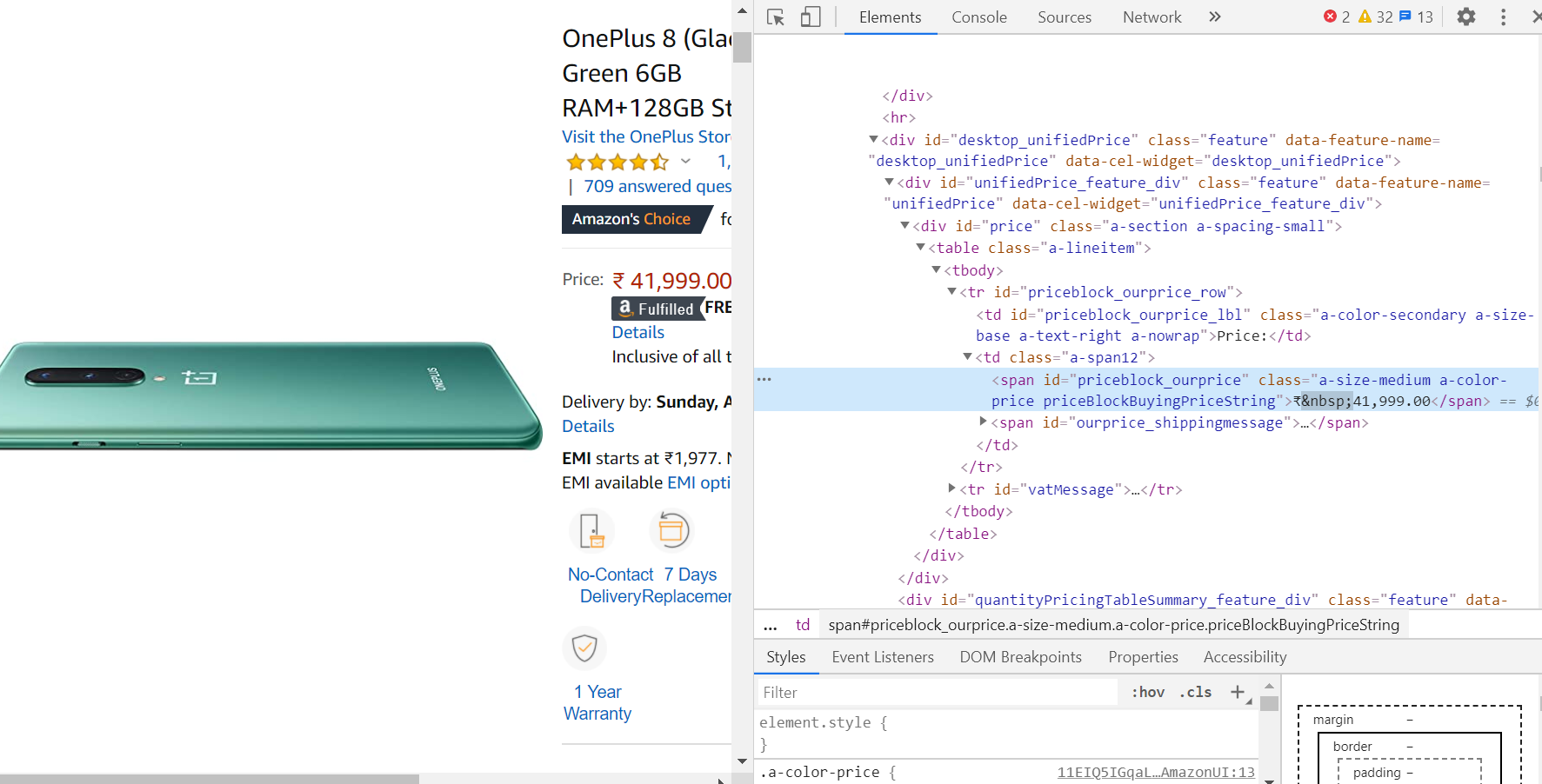Toggle the :hov element state button

(1148, 692)
